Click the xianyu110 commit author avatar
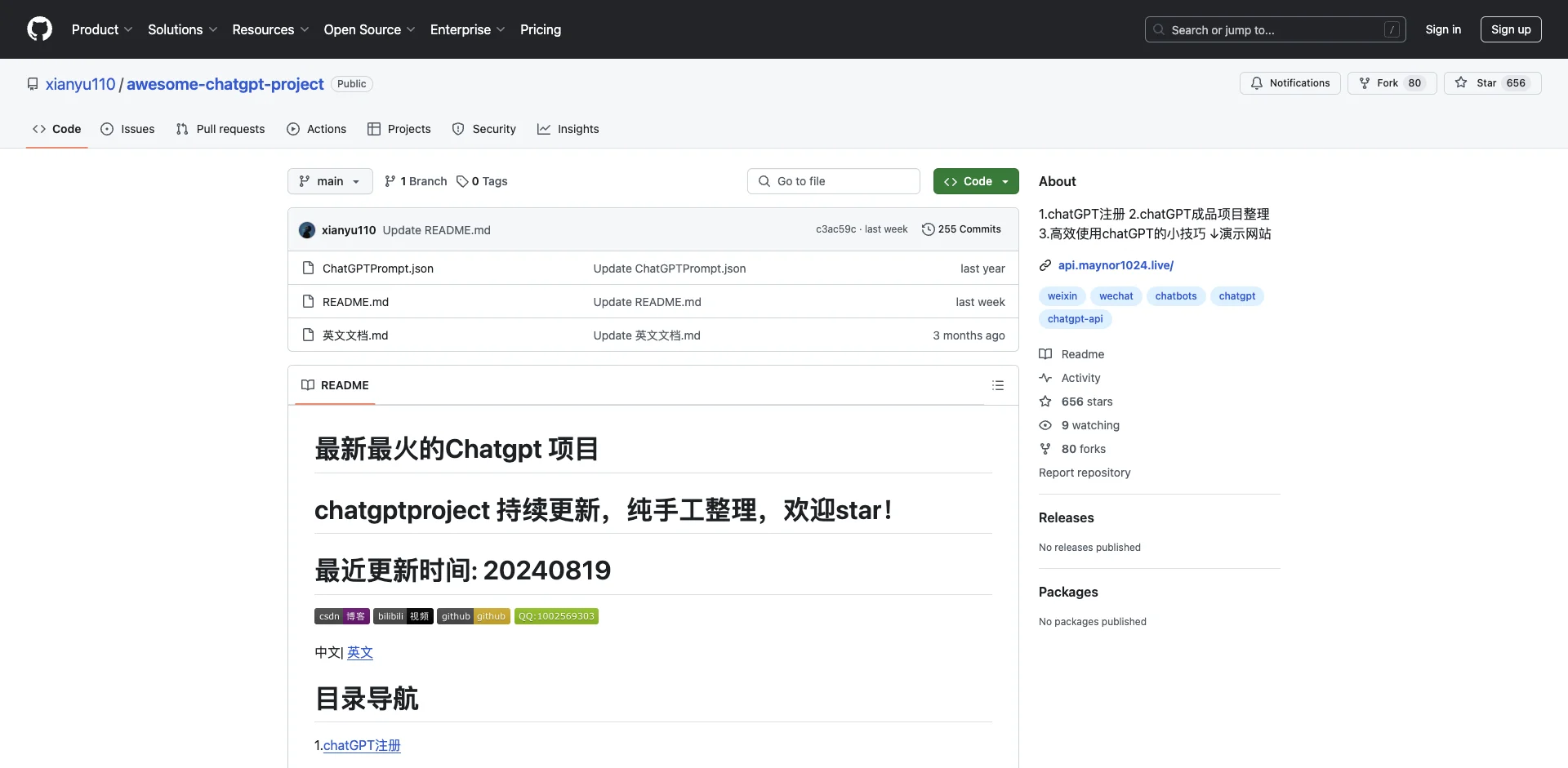1568x768 pixels. (307, 230)
